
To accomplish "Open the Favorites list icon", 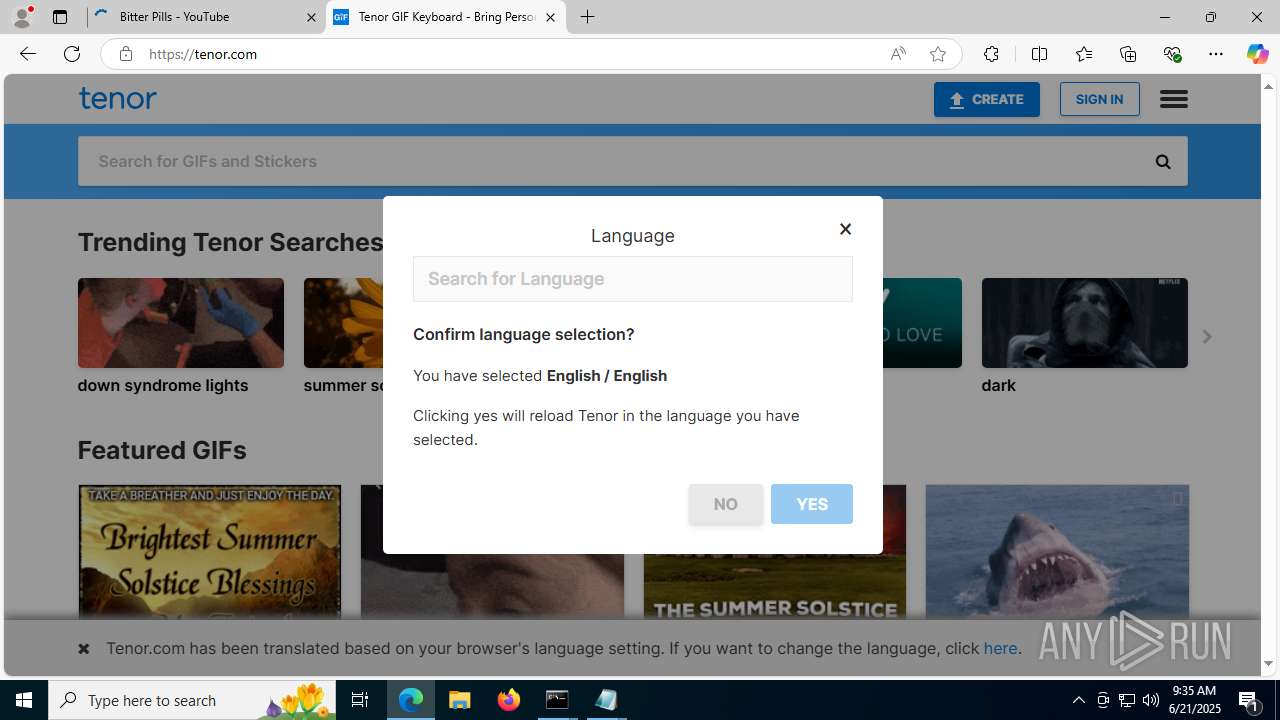I will (1084, 54).
